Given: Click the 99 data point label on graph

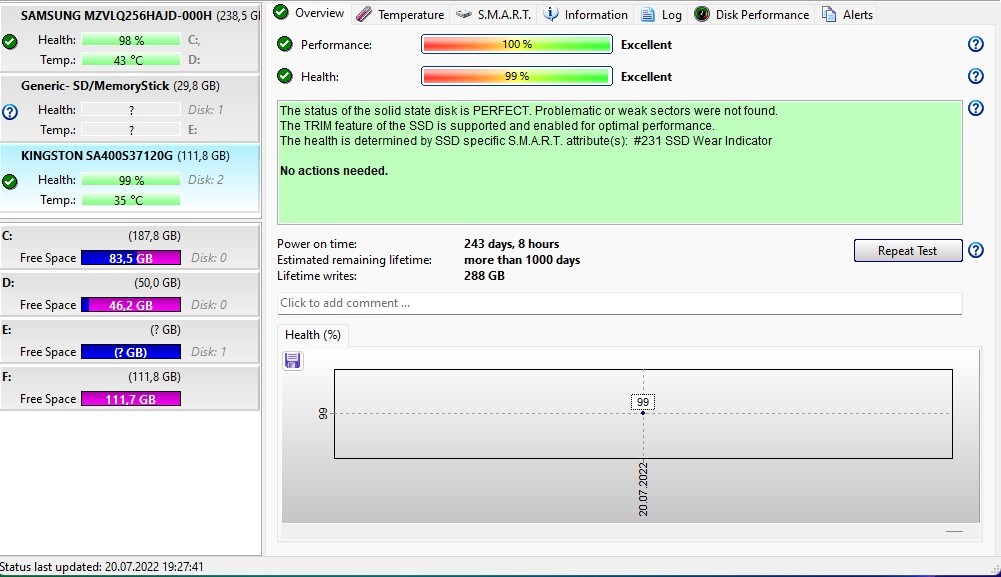Looking at the screenshot, I should tap(643, 402).
